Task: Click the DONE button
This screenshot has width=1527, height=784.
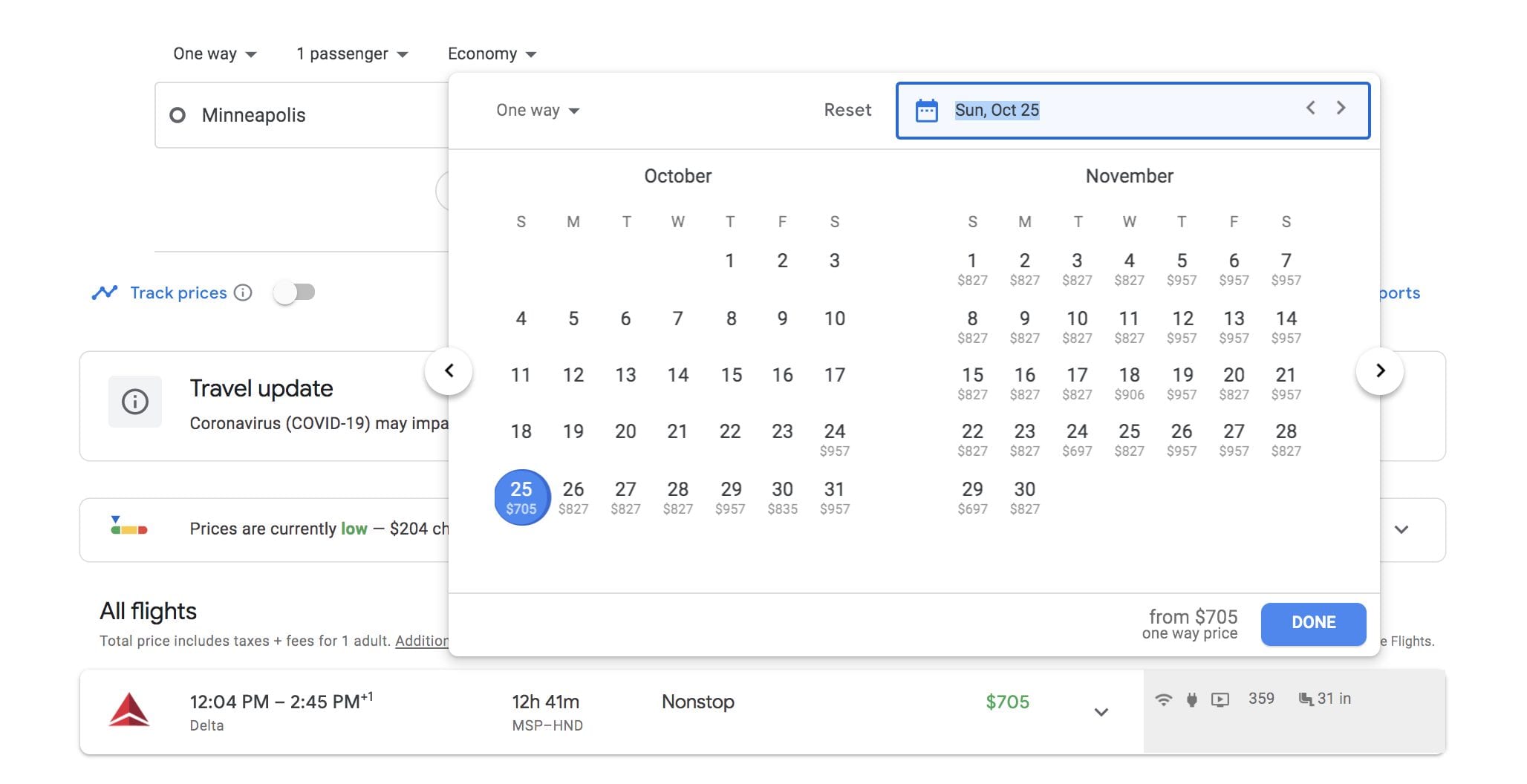Action: (x=1313, y=623)
